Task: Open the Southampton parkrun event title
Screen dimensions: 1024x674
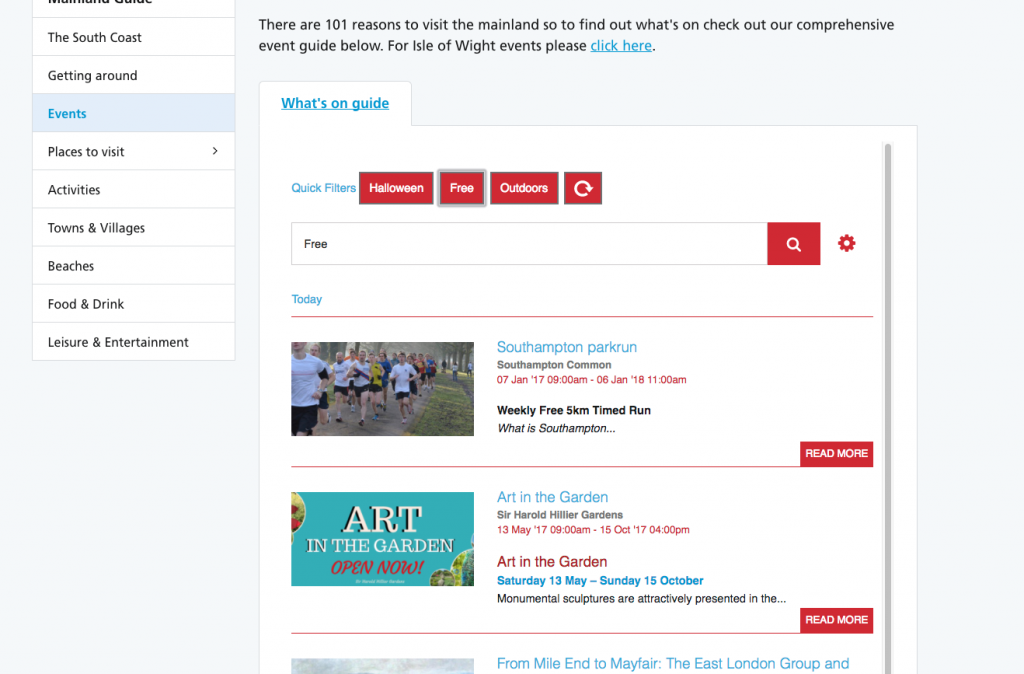Action: (566, 347)
